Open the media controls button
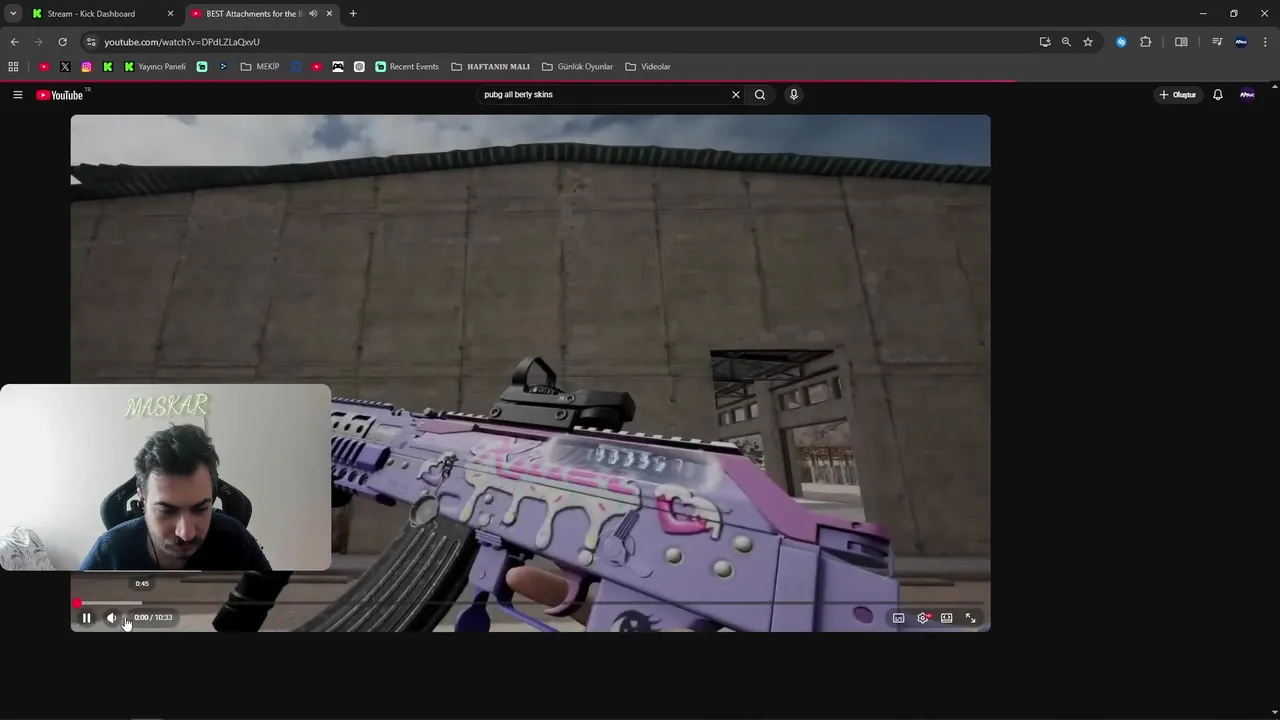Viewport: 1280px width, 720px height. click(1217, 42)
